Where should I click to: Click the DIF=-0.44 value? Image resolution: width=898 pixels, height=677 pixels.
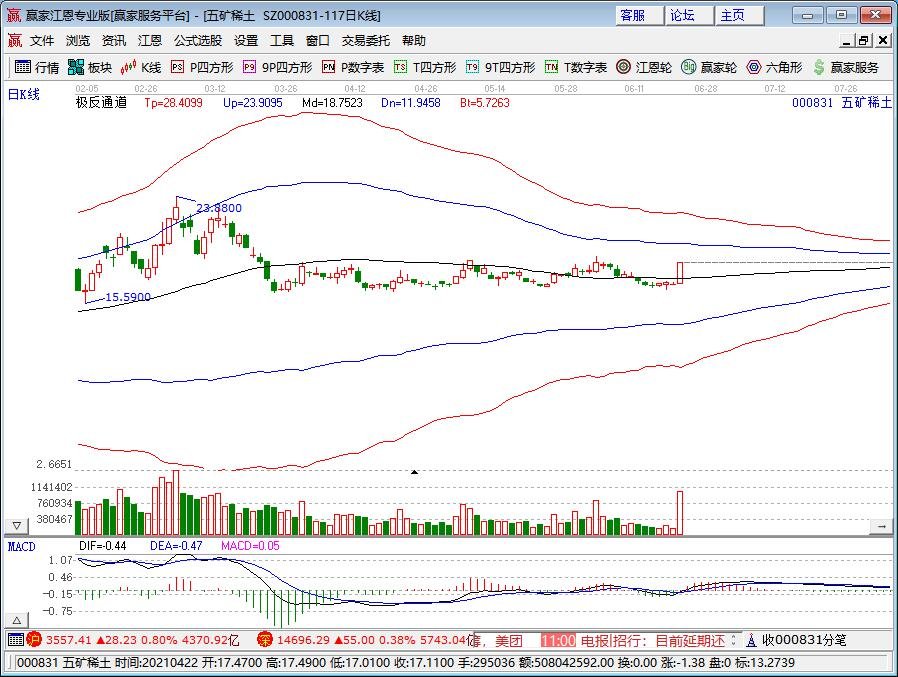[103, 546]
